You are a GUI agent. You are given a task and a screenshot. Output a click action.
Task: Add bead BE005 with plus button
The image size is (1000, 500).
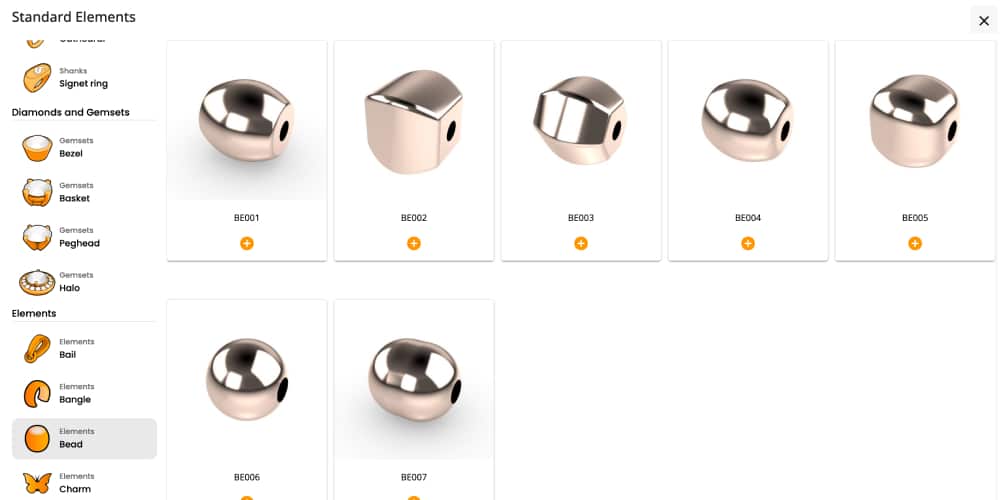[x=915, y=243]
